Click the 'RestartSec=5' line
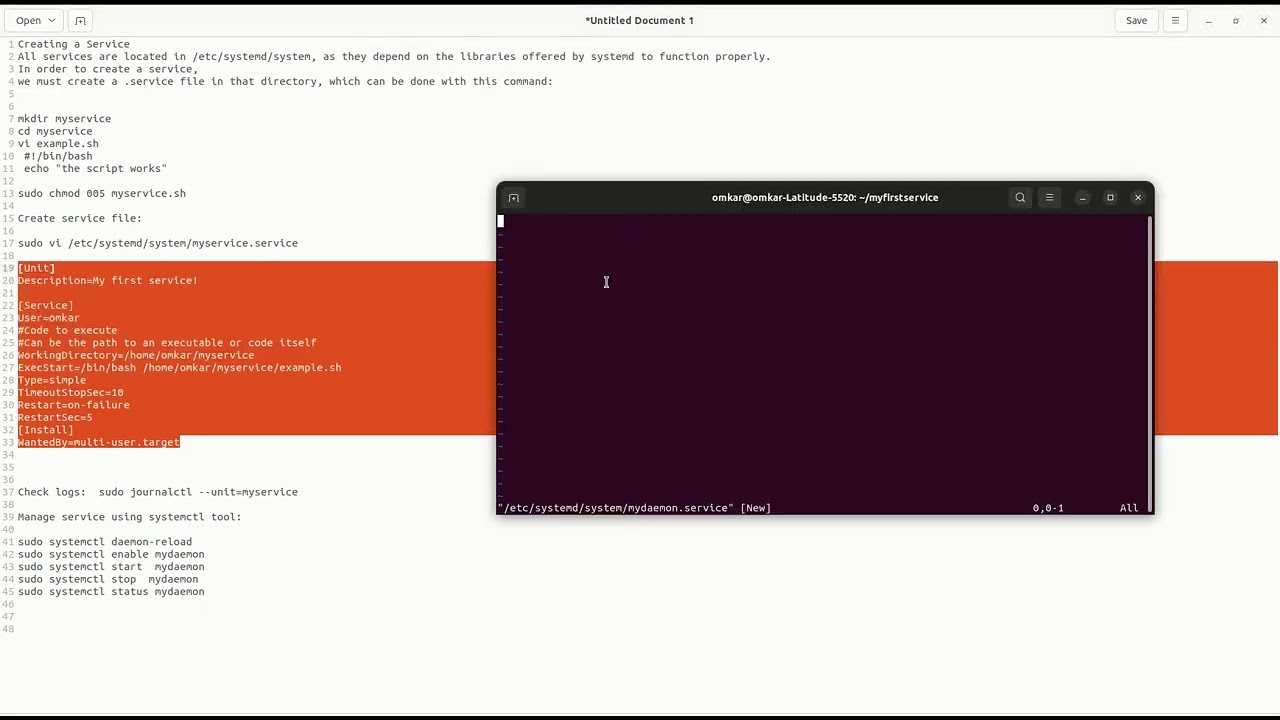The width and height of the screenshot is (1280, 720). click(54, 417)
